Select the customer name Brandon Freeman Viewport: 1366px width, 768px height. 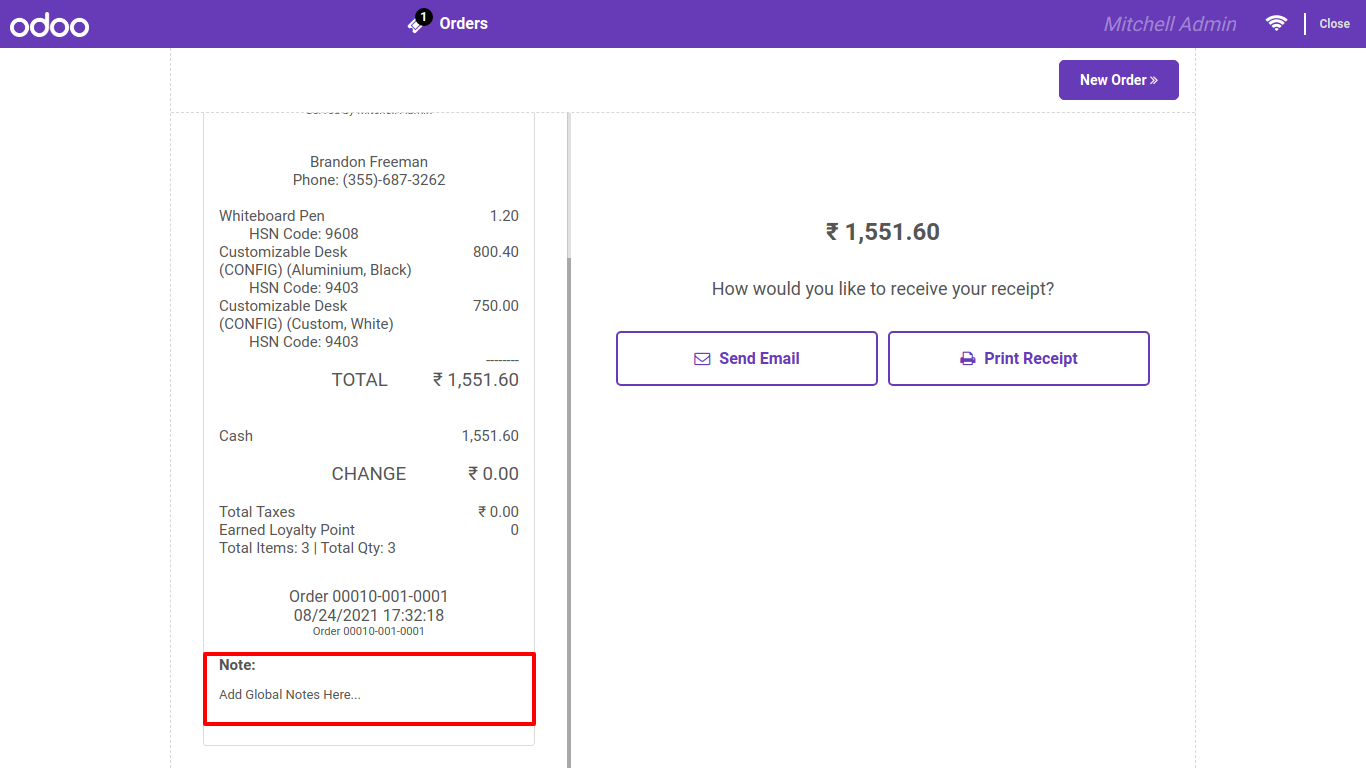tap(369, 162)
